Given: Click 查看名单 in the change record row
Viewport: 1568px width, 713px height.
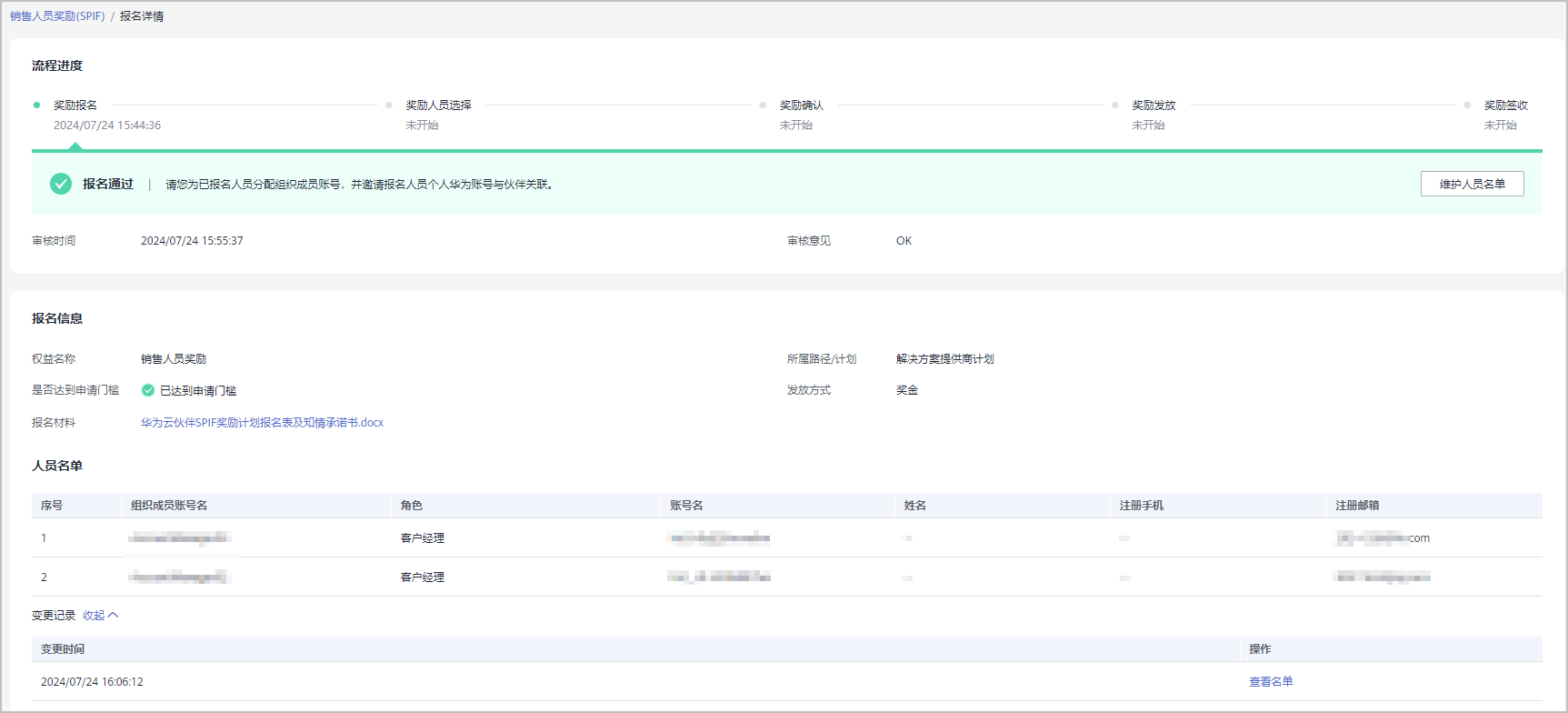Looking at the screenshot, I should (1270, 682).
